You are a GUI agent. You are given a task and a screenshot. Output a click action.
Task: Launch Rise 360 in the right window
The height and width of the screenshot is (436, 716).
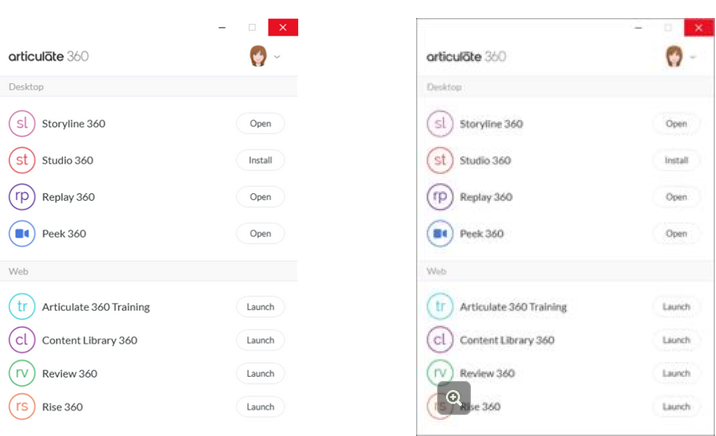click(x=676, y=406)
